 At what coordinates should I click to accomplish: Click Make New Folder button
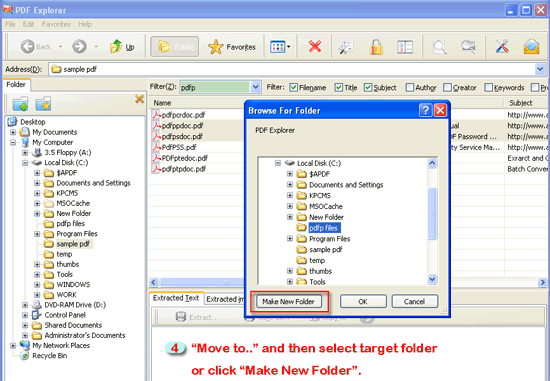coord(288,302)
